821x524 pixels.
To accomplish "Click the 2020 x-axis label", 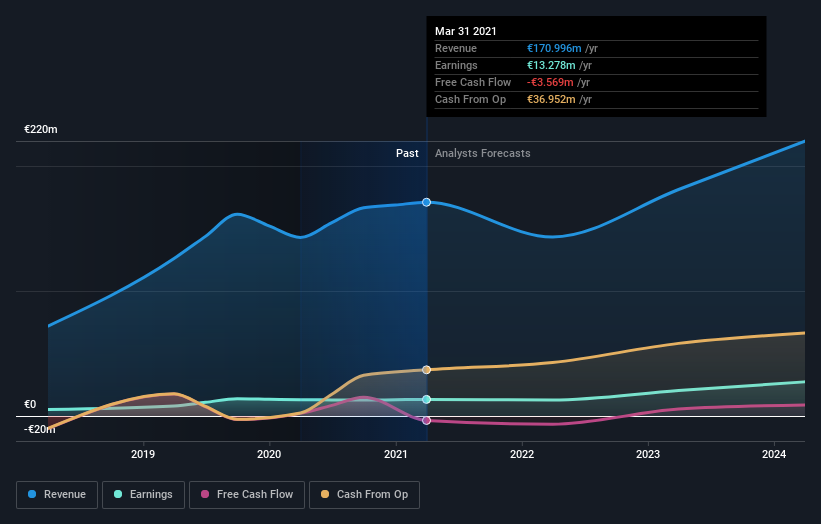I will tap(269, 454).
